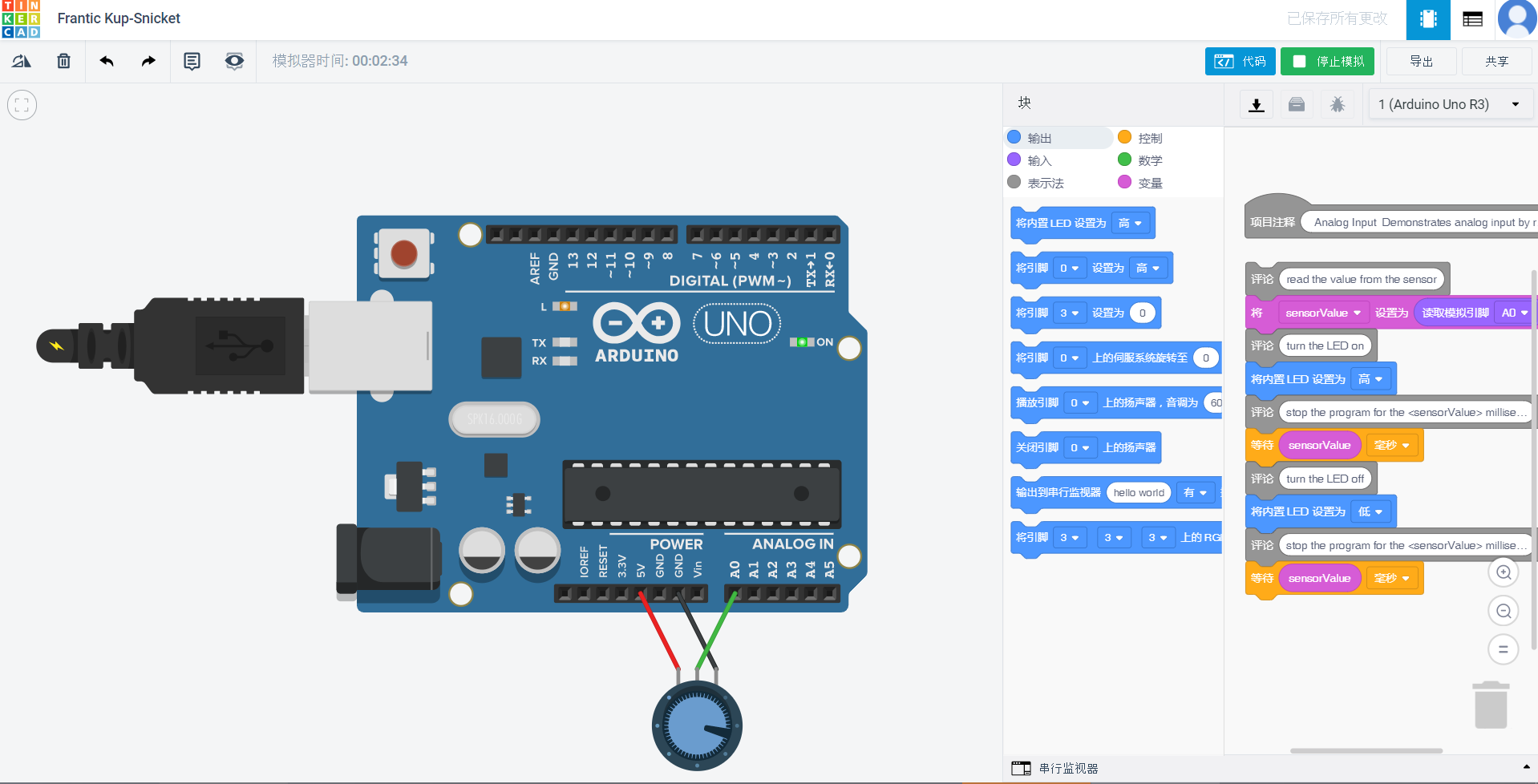Reset blocks workspace zoom
This screenshot has width=1538, height=784.
[1504, 649]
